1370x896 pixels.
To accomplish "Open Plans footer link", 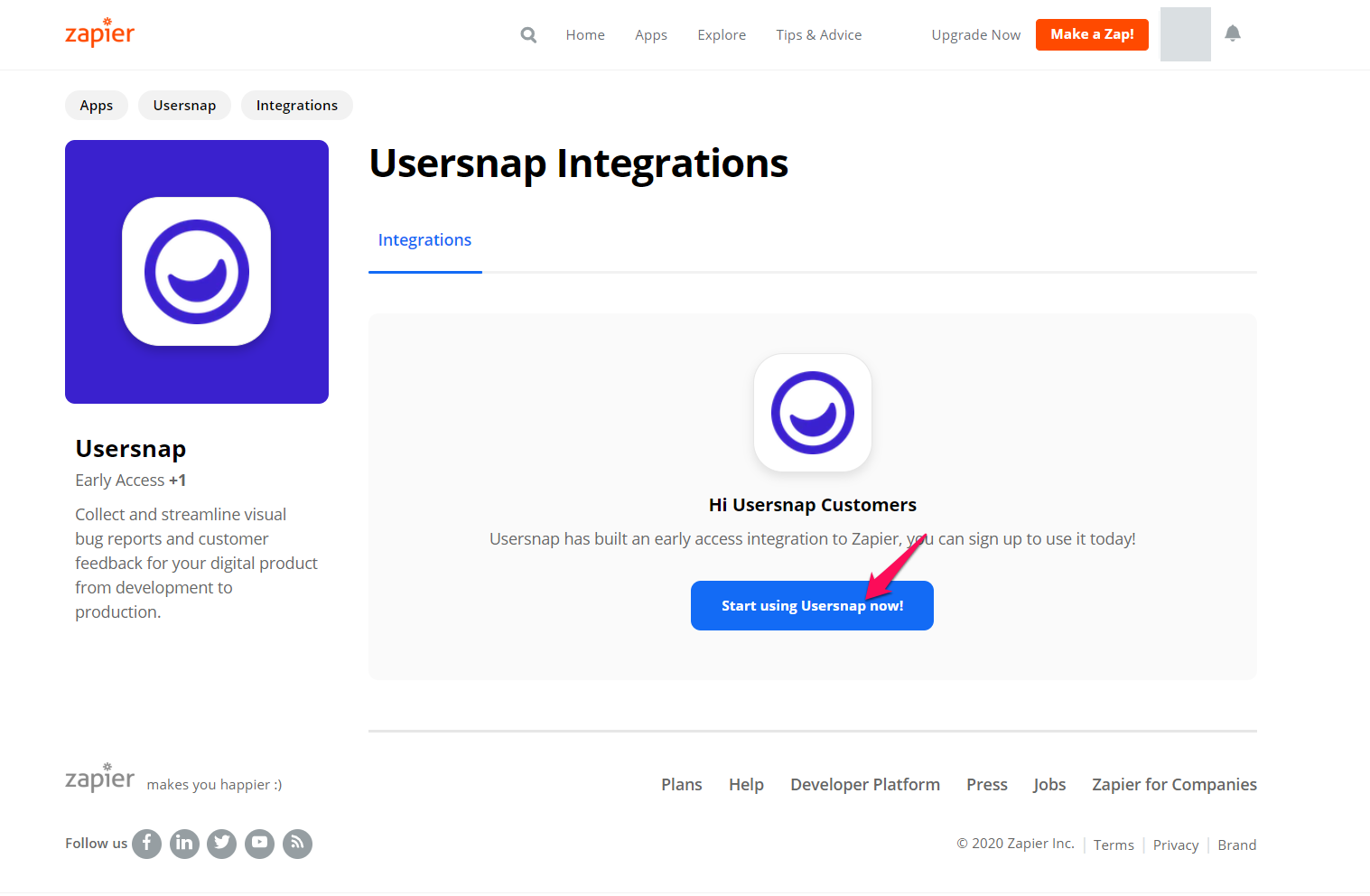I will coord(682,785).
